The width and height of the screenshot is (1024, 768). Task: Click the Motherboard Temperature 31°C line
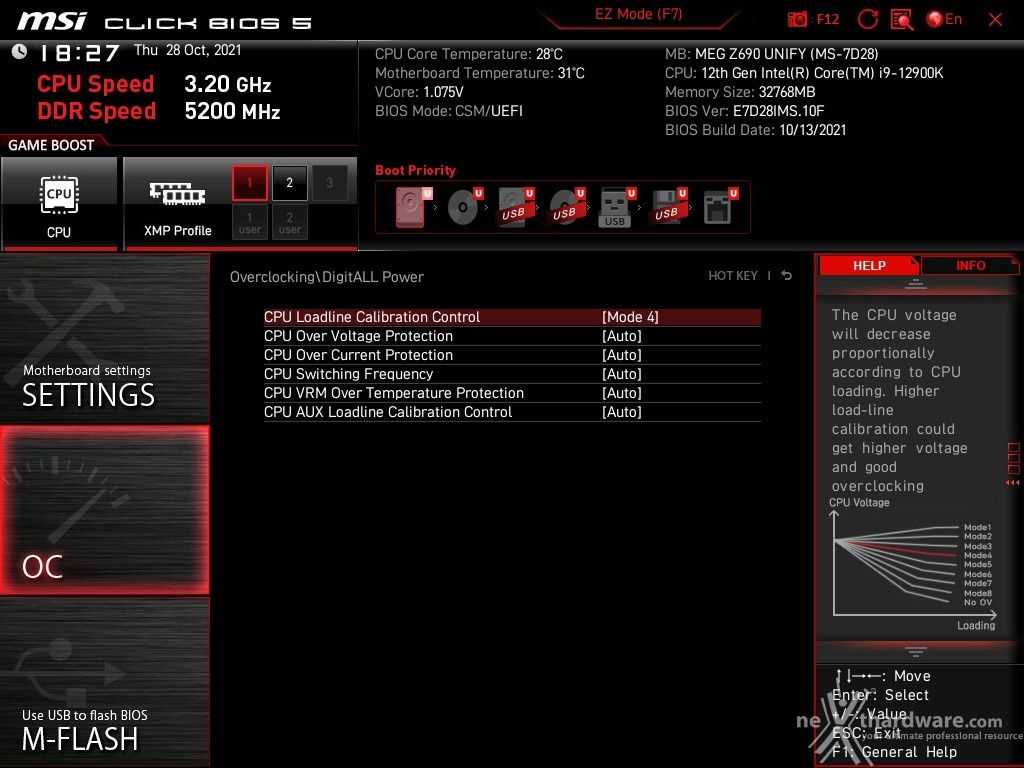[x=479, y=73]
